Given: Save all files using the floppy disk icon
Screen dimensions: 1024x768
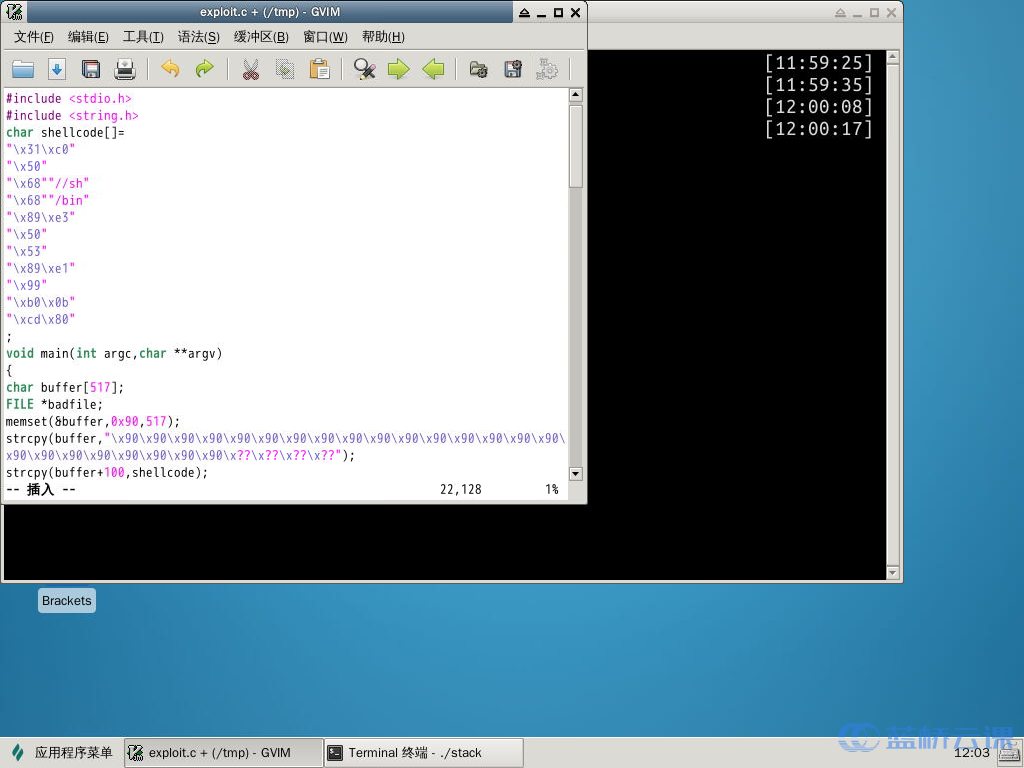Looking at the screenshot, I should 91,69.
